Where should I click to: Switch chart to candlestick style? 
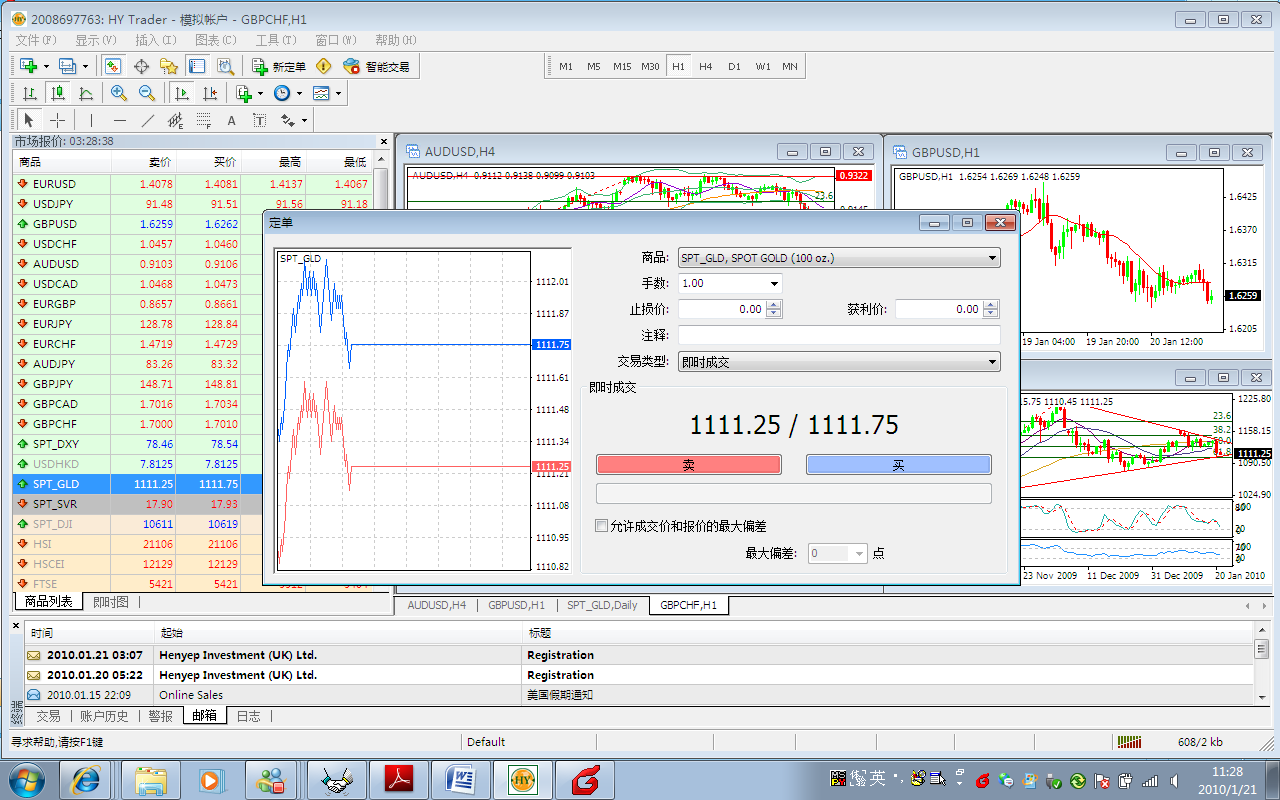coord(58,93)
